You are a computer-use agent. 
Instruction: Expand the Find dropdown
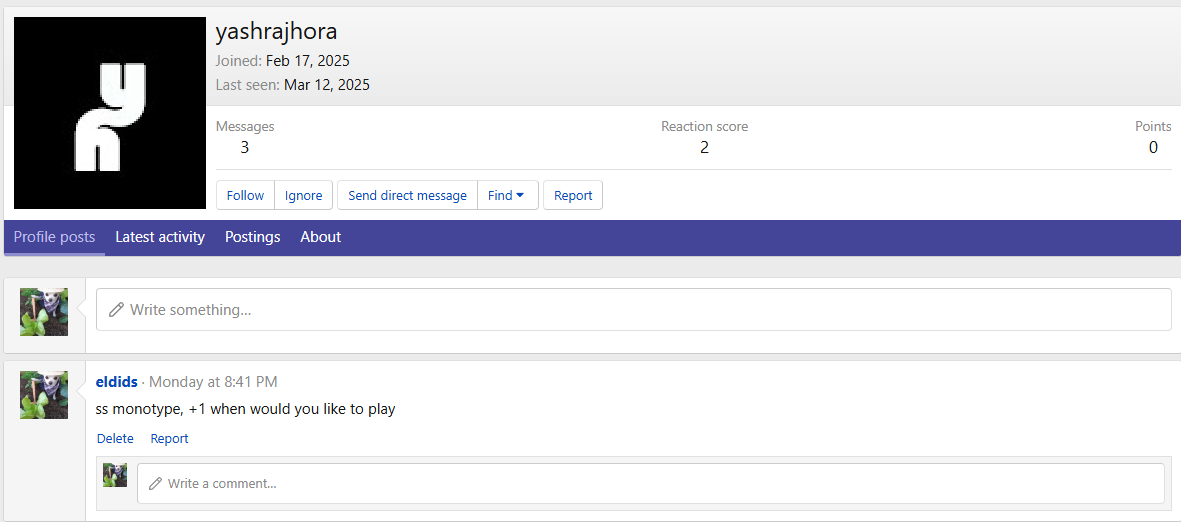[x=508, y=195]
